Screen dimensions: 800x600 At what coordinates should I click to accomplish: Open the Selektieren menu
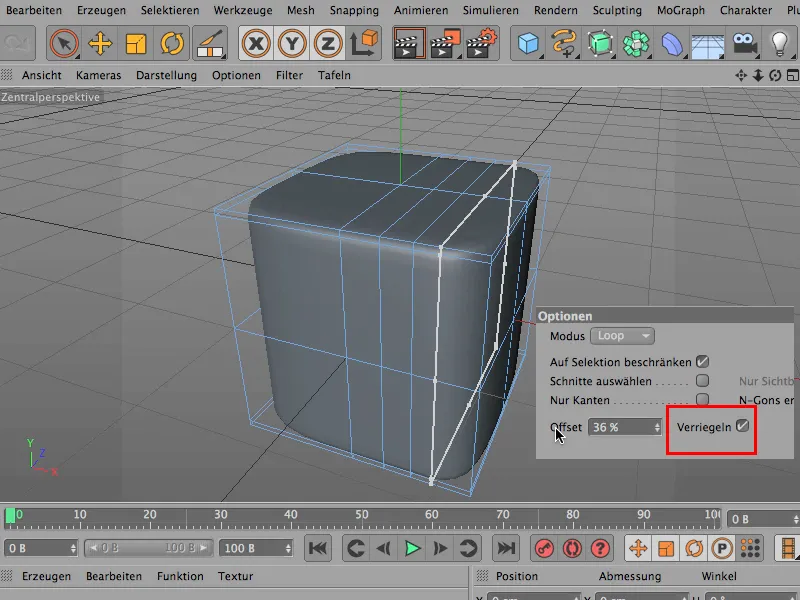pyautogui.click(x=170, y=10)
